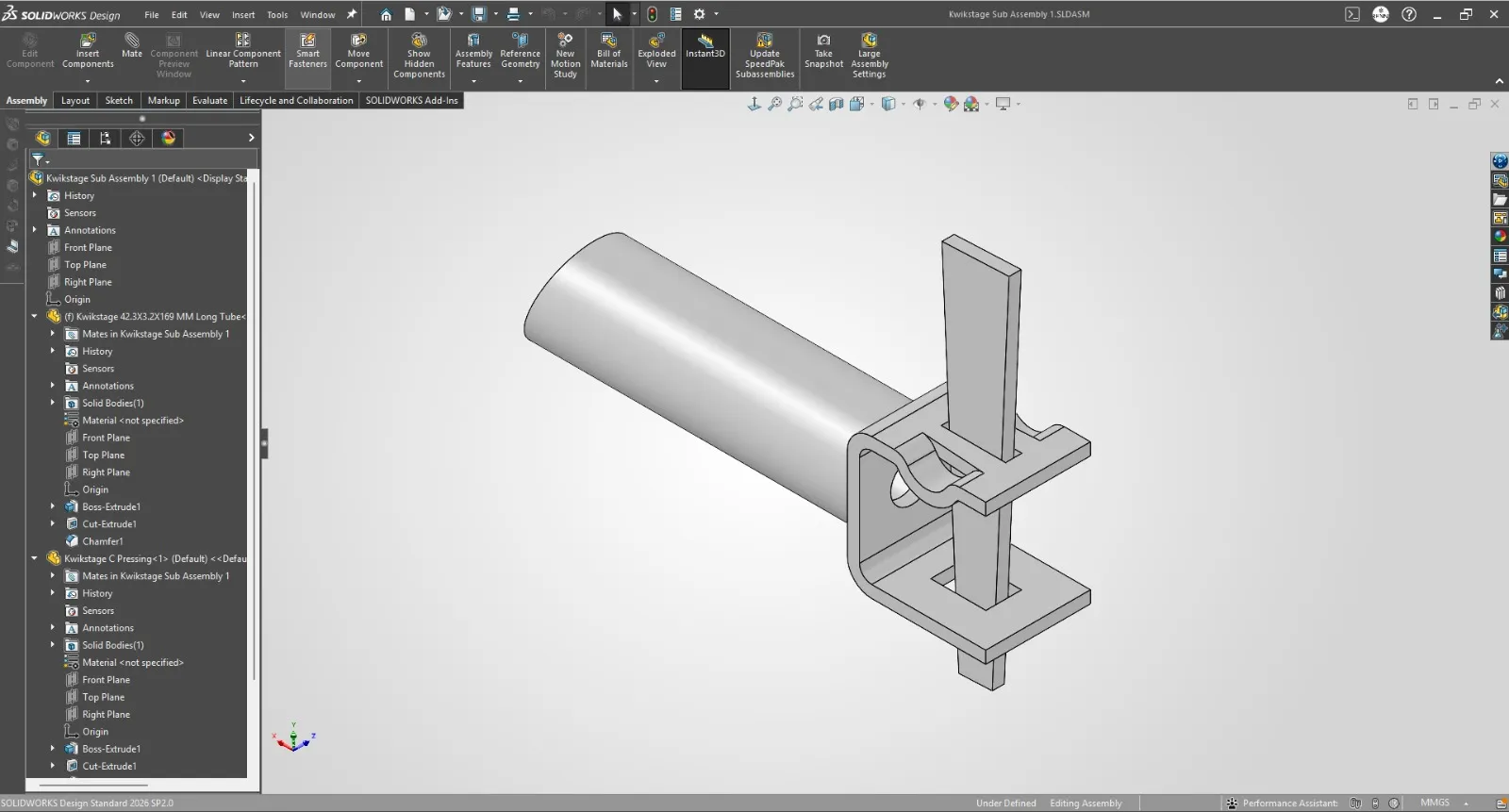The height and width of the screenshot is (812, 1509).
Task: Open the Reference Geometry dropdown
Action: (520, 81)
